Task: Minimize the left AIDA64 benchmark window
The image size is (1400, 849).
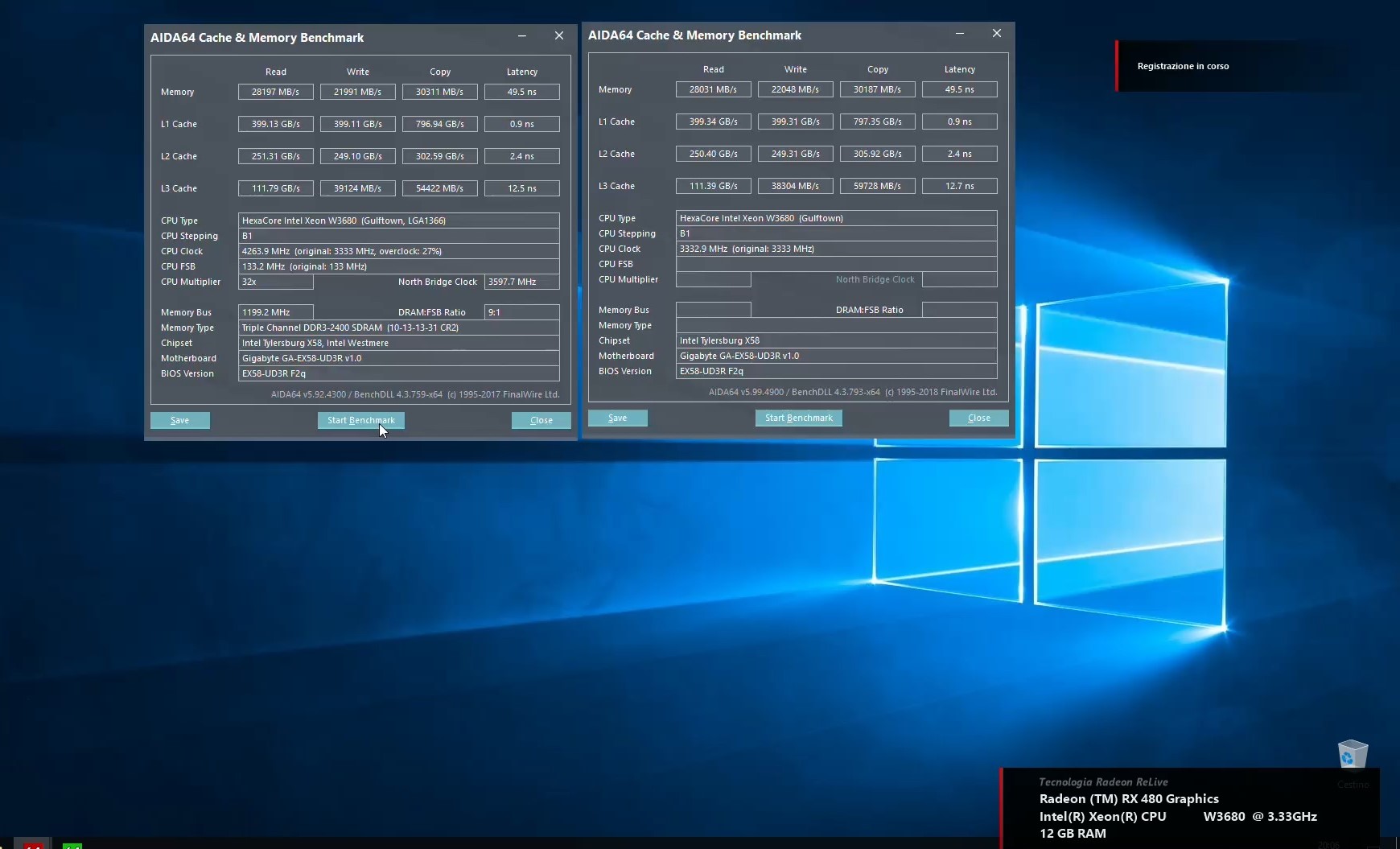Action: 522,36
